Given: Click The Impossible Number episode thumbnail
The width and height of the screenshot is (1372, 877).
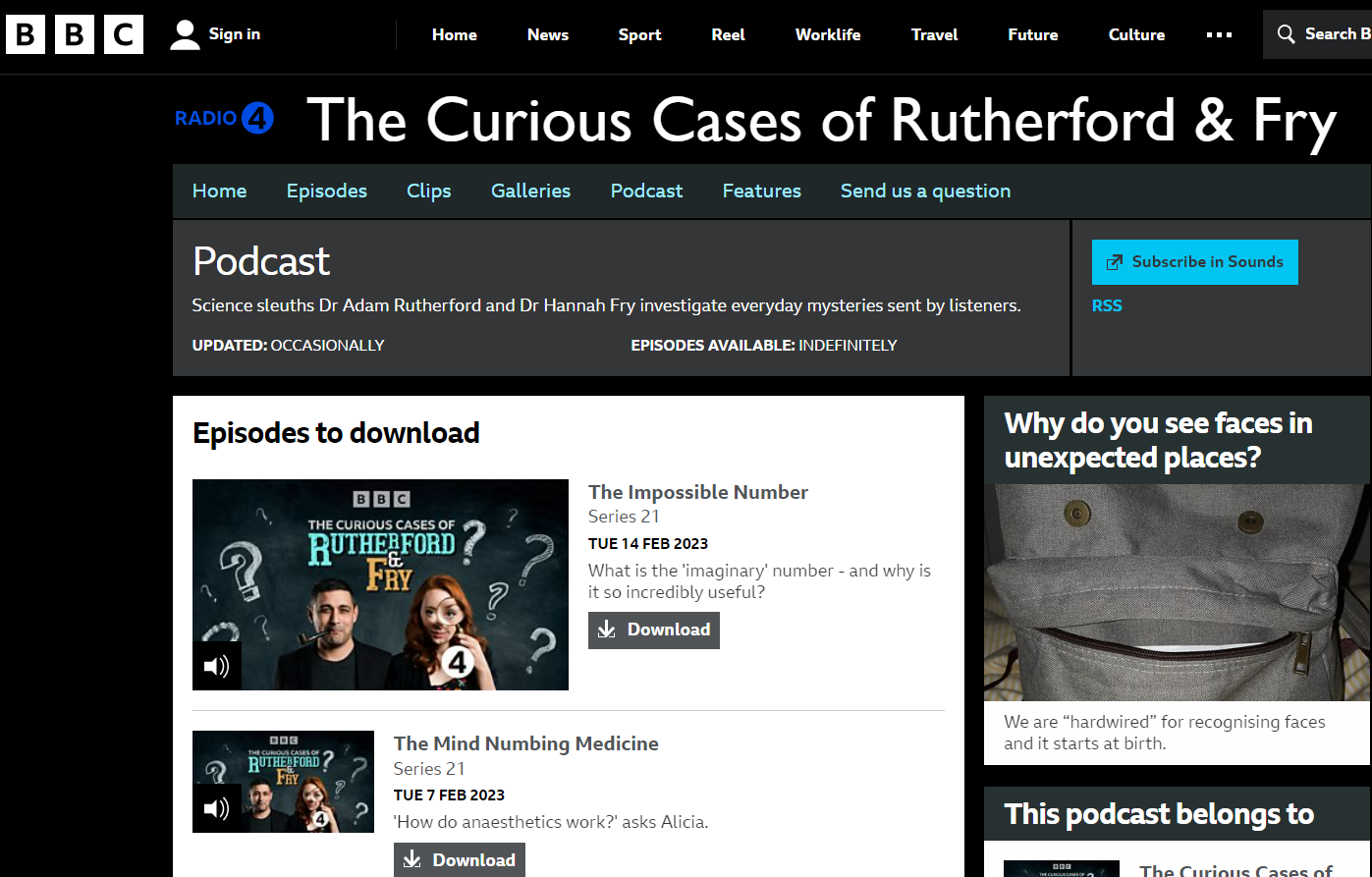Looking at the screenshot, I should pos(380,584).
